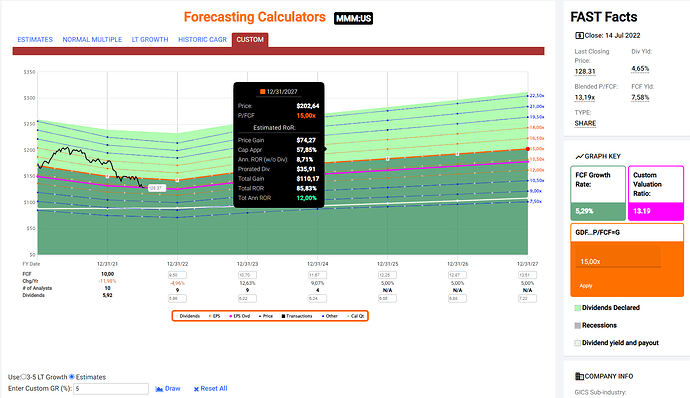
Task: Edit Dividends field for 12/31/22
Action: 177,298
